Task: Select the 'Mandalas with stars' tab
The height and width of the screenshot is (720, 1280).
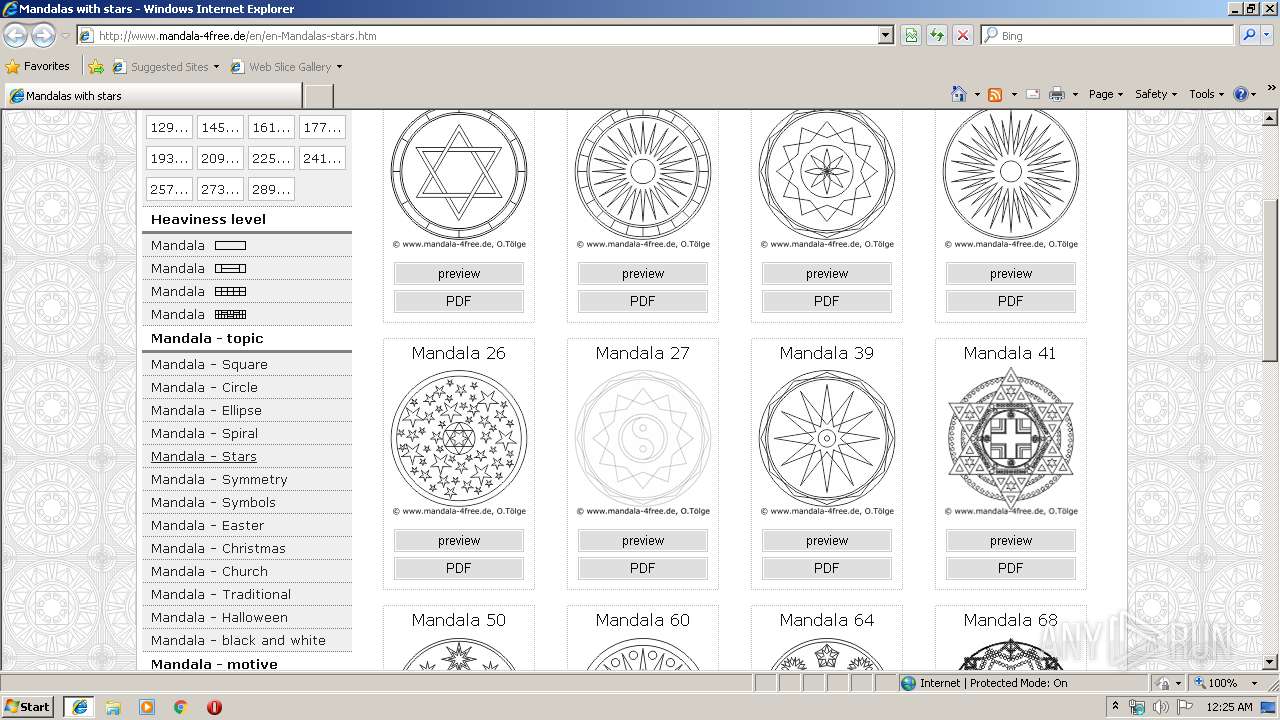Action: coord(152,96)
